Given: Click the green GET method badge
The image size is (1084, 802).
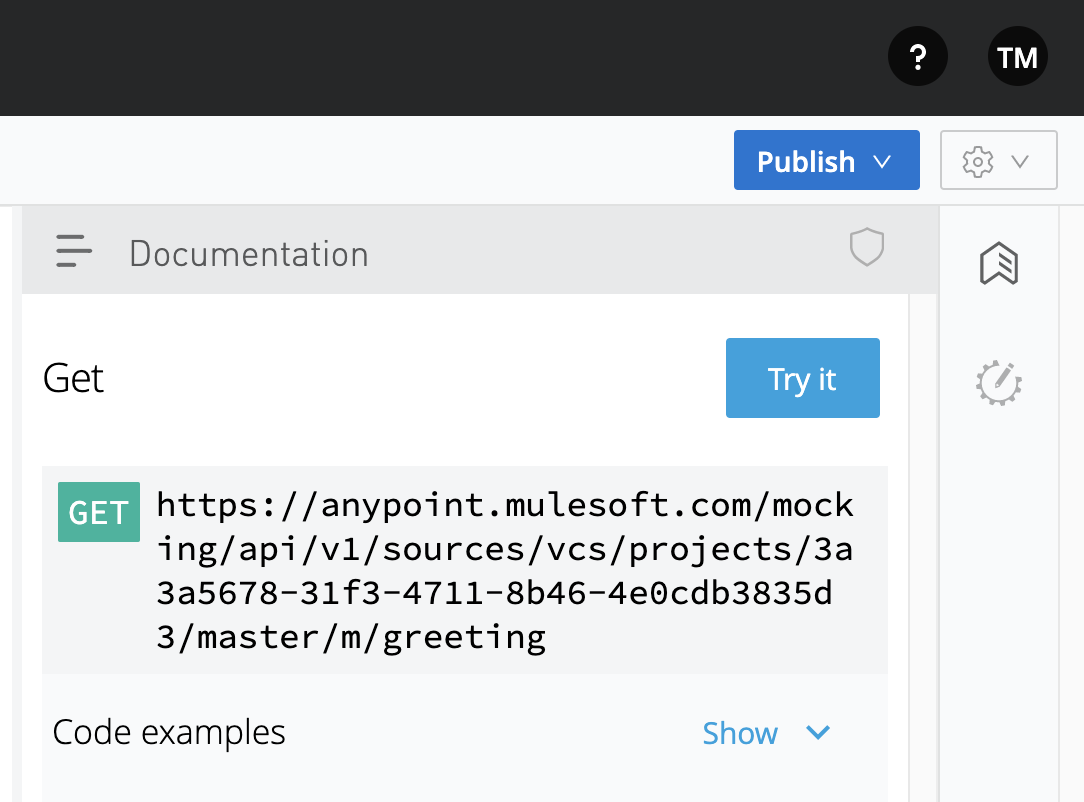Looking at the screenshot, I should pos(98,512).
